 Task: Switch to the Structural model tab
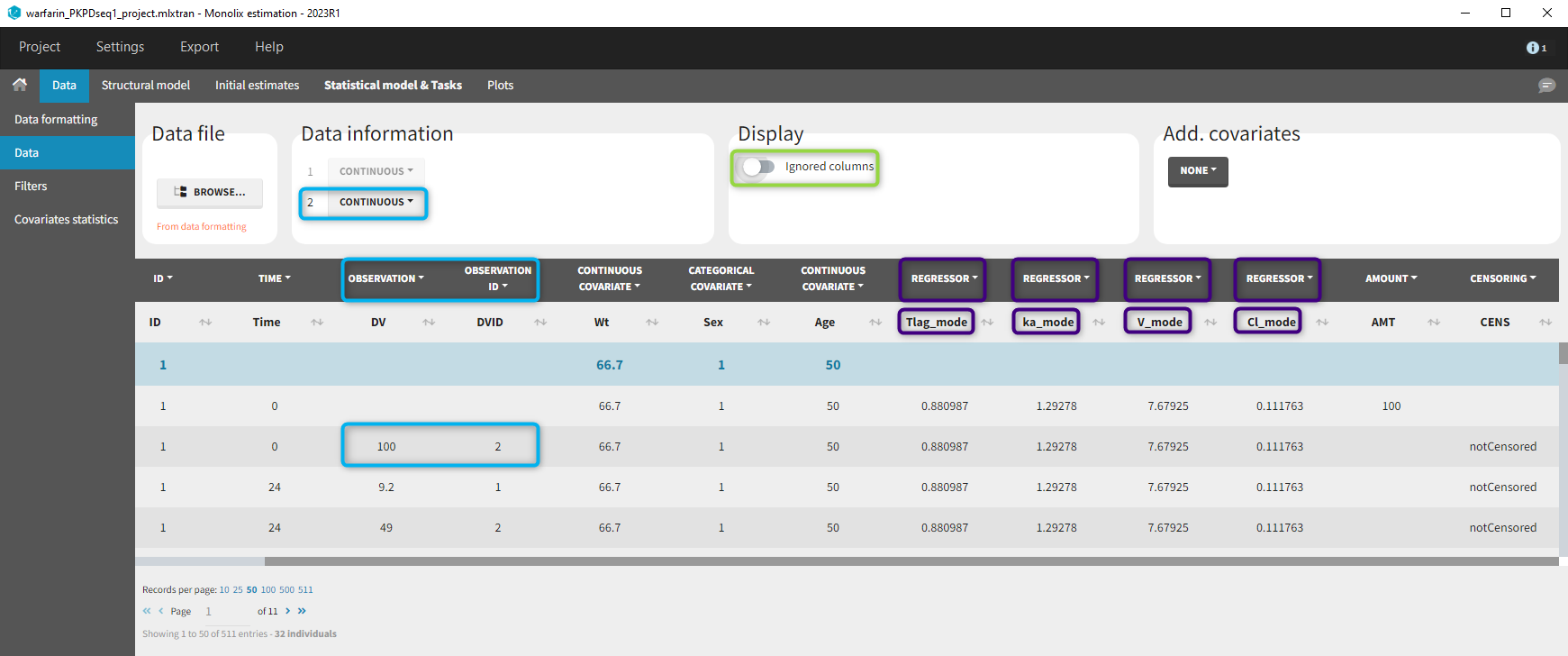pos(145,86)
